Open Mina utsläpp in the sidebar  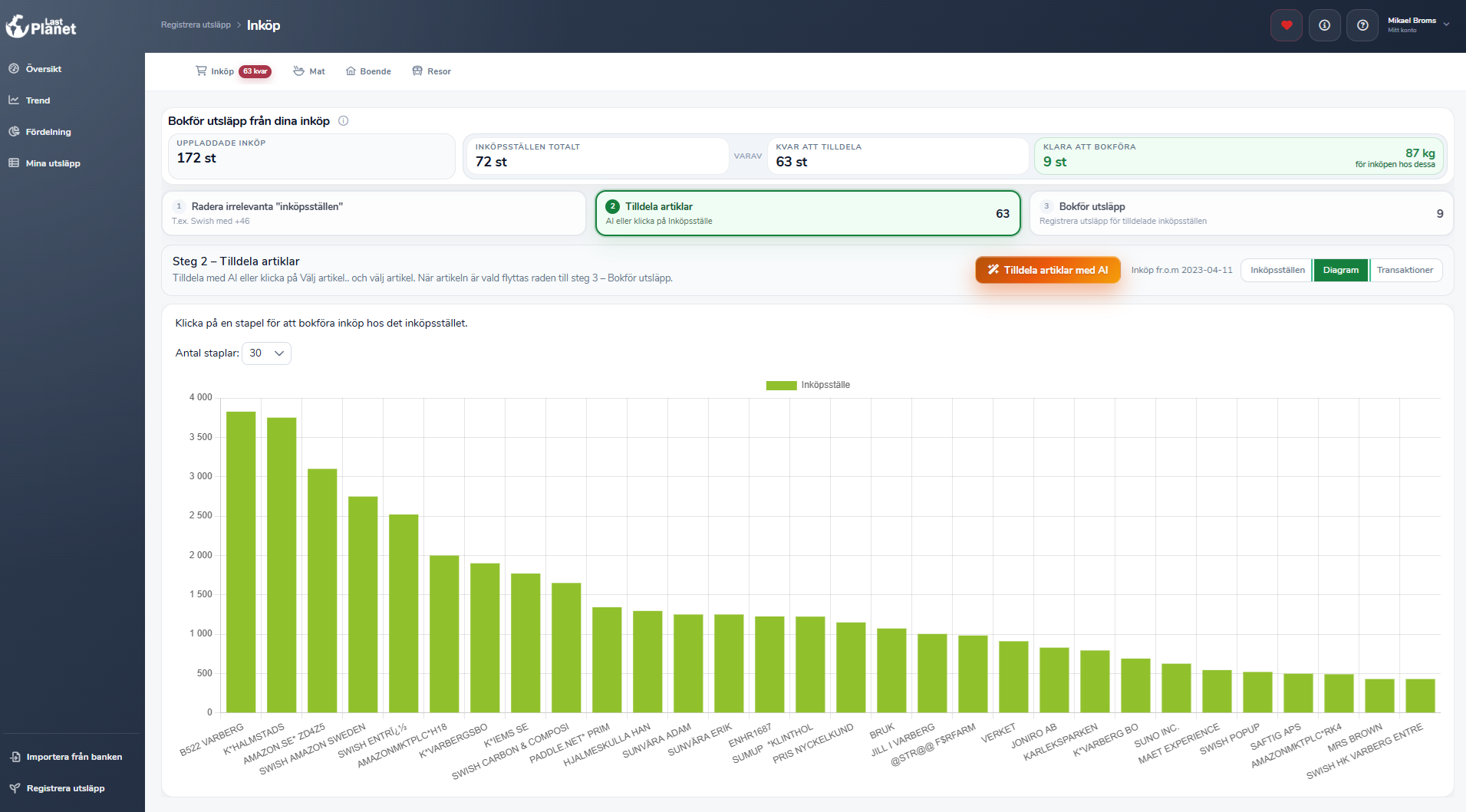(44, 163)
